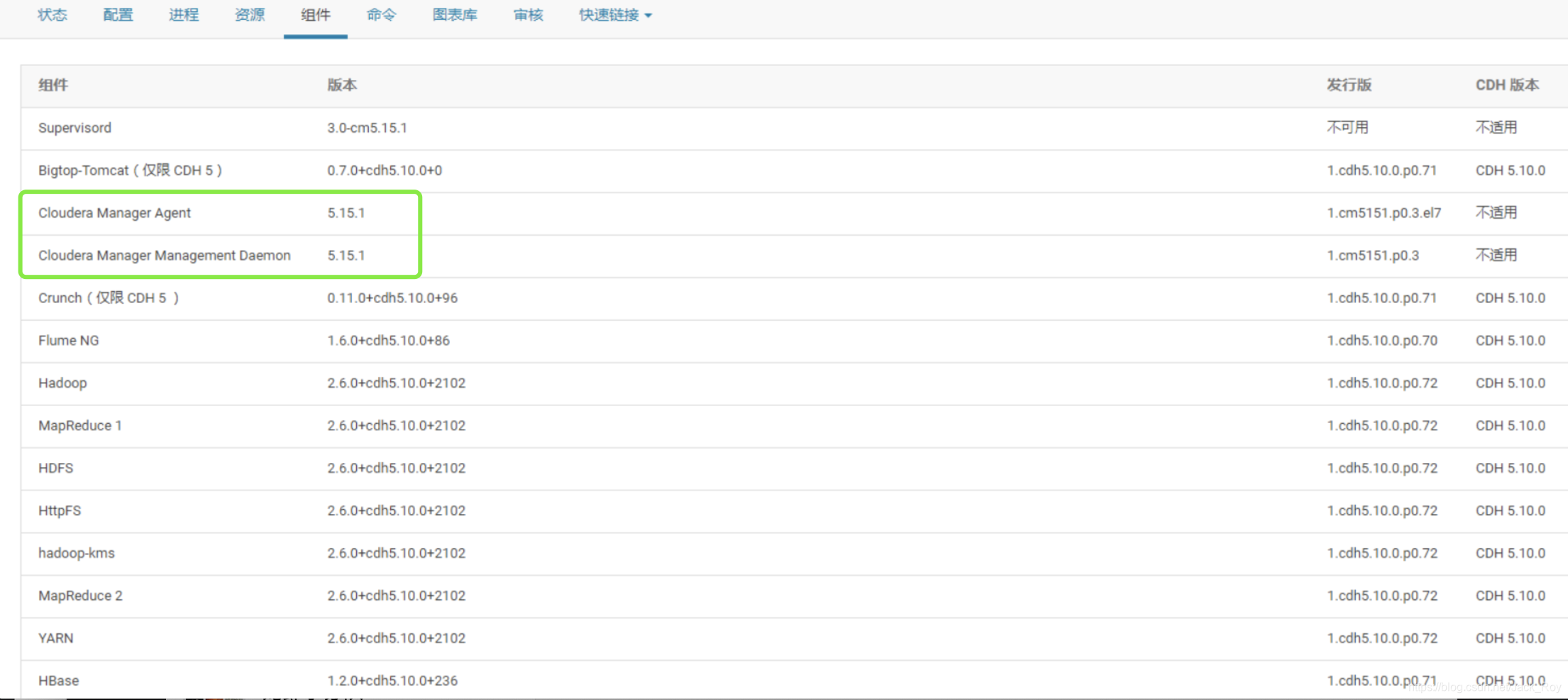The height and width of the screenshot is (700, 1568).
Task: Select the YARN component name
Action: pos(56,638)
